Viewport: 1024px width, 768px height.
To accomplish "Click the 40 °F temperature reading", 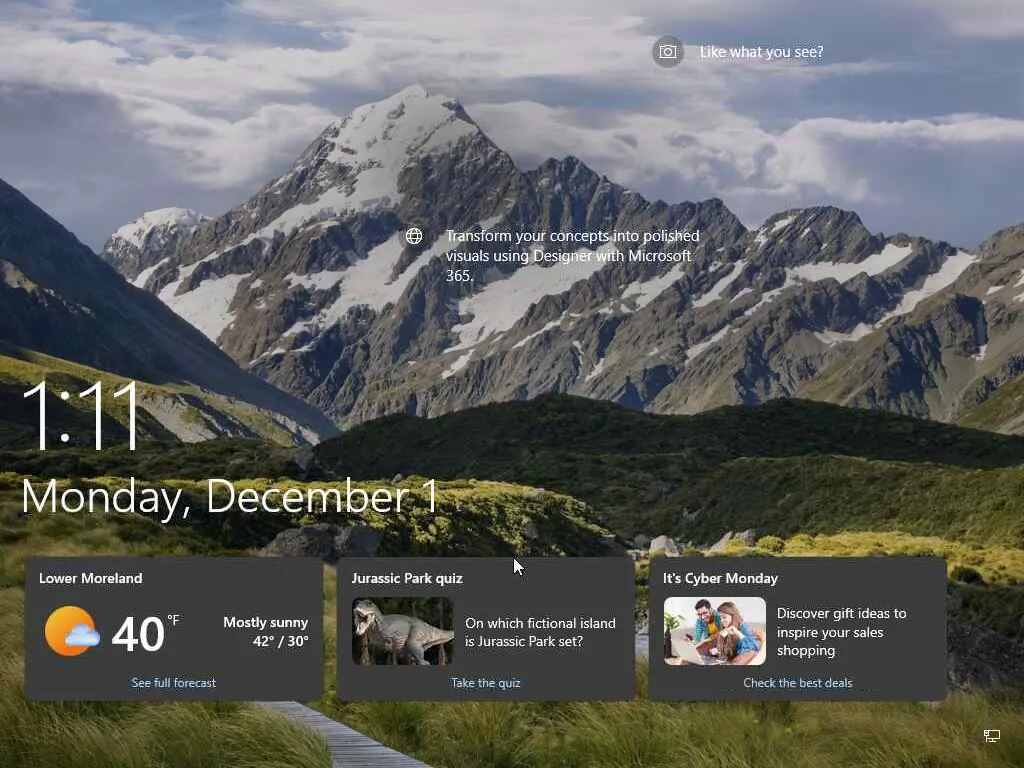I will (145, 633).
